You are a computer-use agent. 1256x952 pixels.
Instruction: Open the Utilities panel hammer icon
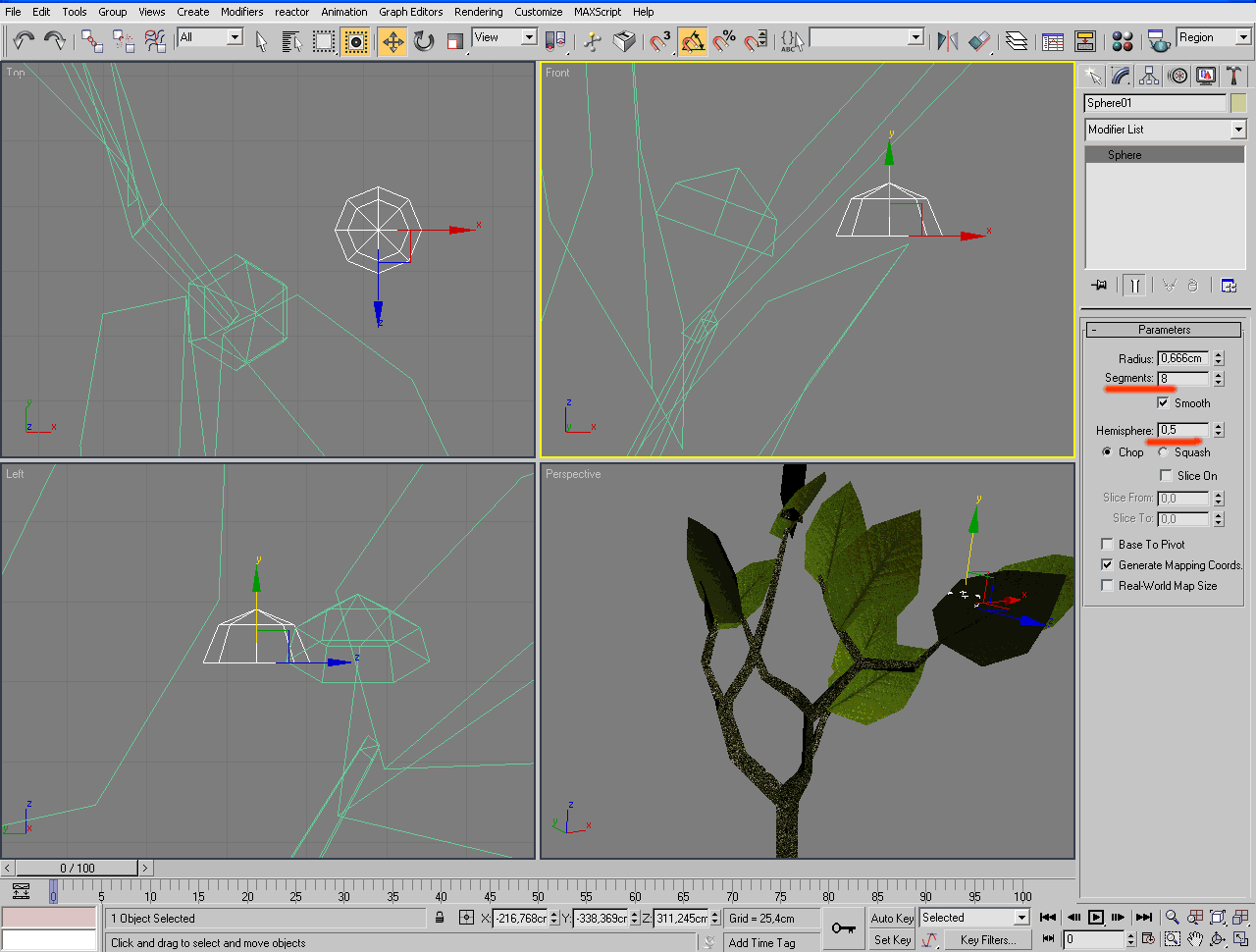[x=1234, y=77]
